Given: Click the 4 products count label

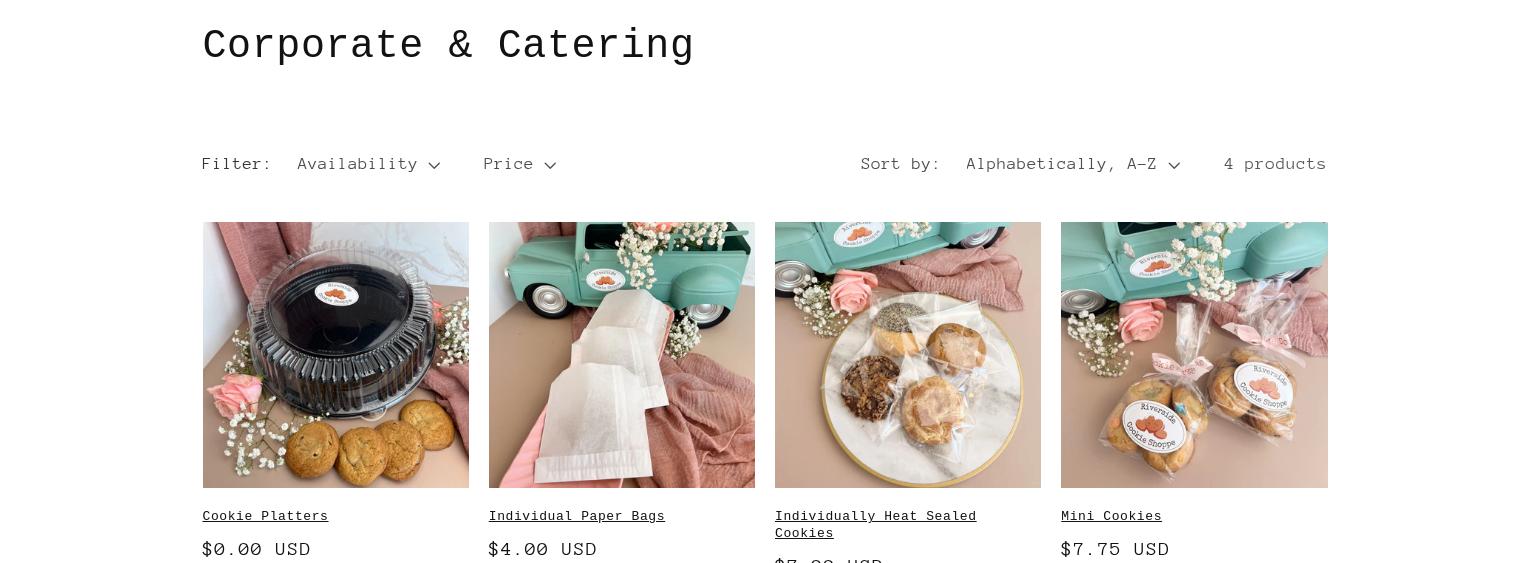Looking at the screenshot, I should pos(1275,164).
